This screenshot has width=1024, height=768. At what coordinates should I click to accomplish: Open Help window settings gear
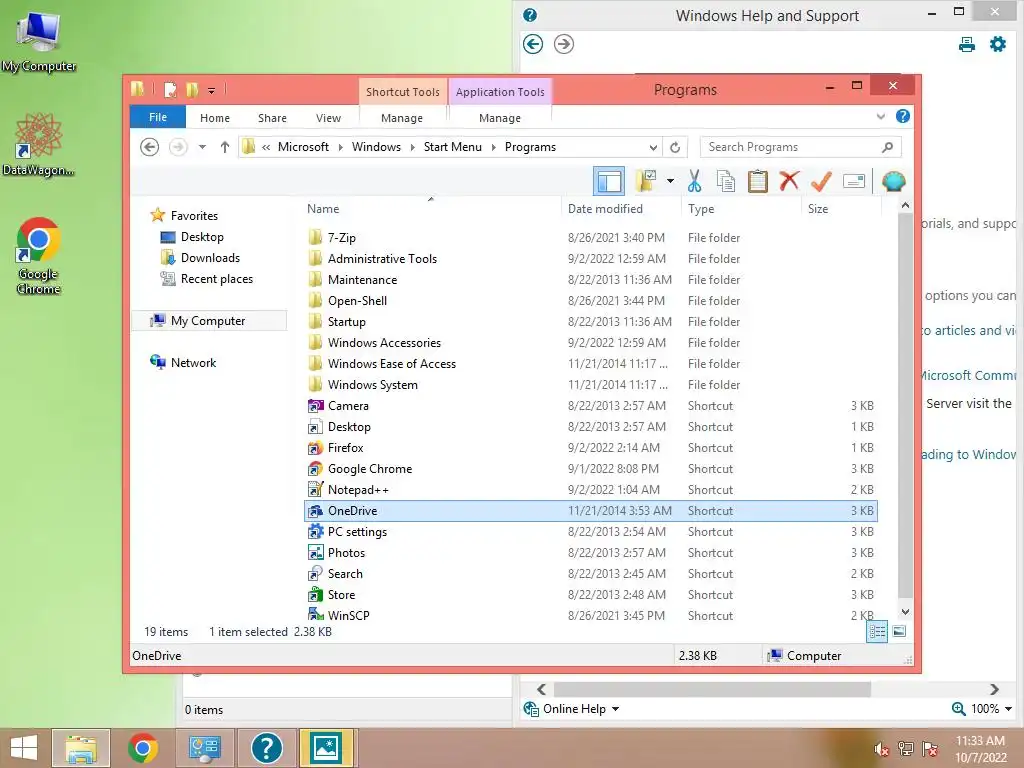coord(998,44)
